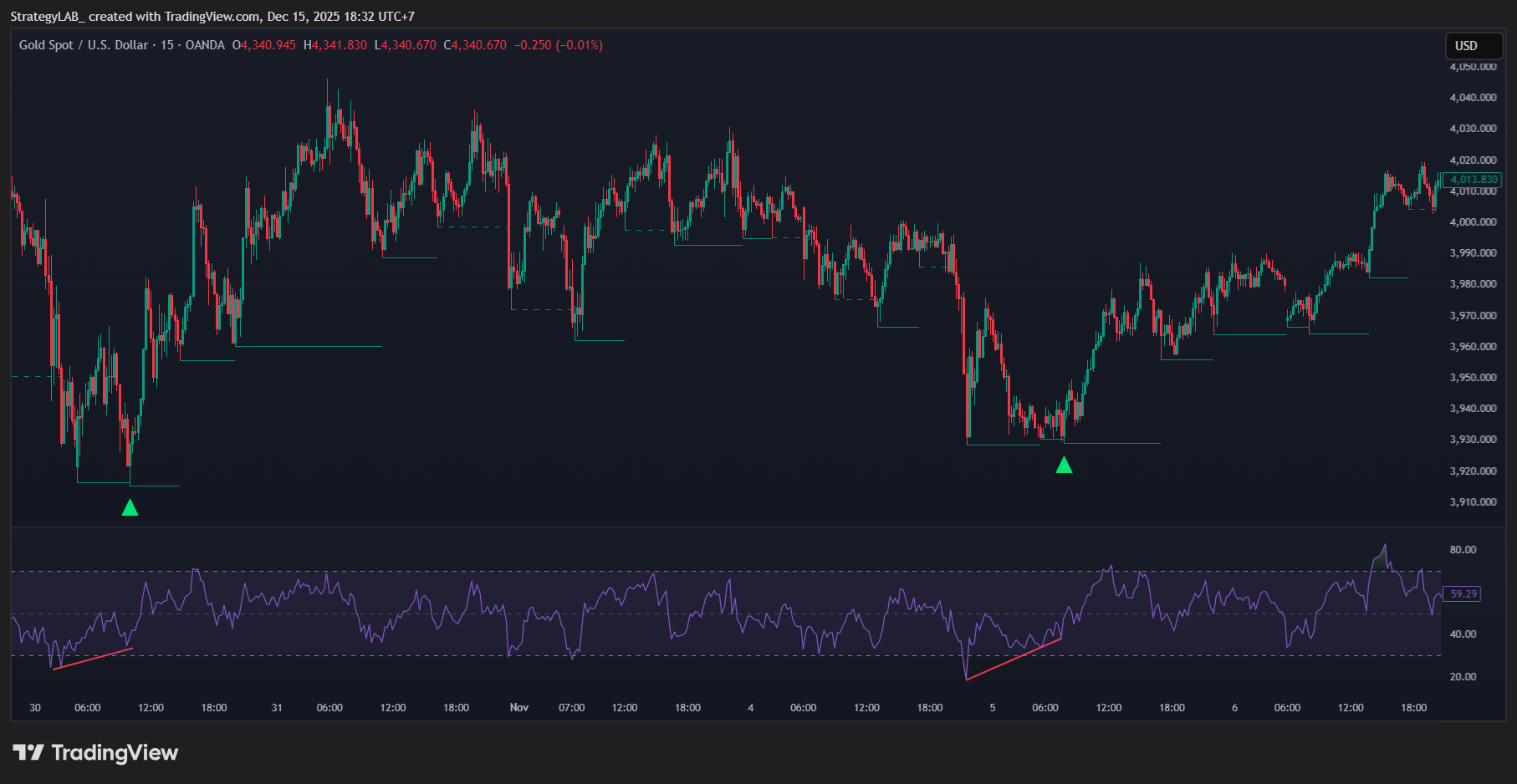This screenshot has width=1517, height=784.
Task: Click the StrategyLAB_ created with TradingView.com header
Action: [212, 16]
